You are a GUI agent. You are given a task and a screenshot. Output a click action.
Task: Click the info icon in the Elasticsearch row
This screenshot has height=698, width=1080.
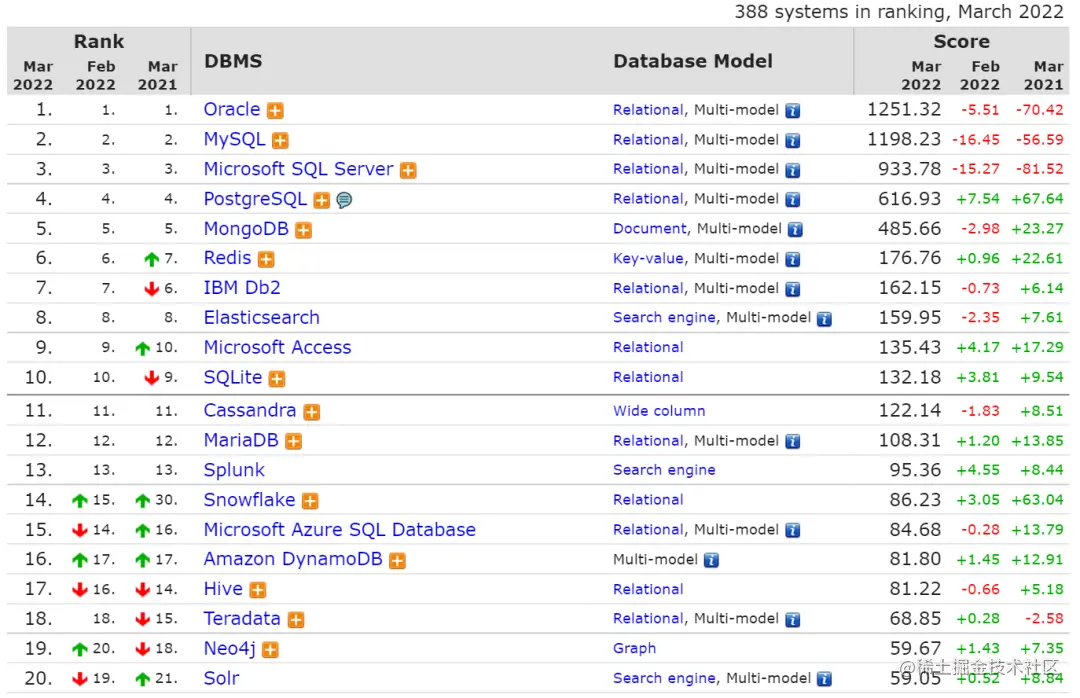pyautogui.click(x=824, y=319)
